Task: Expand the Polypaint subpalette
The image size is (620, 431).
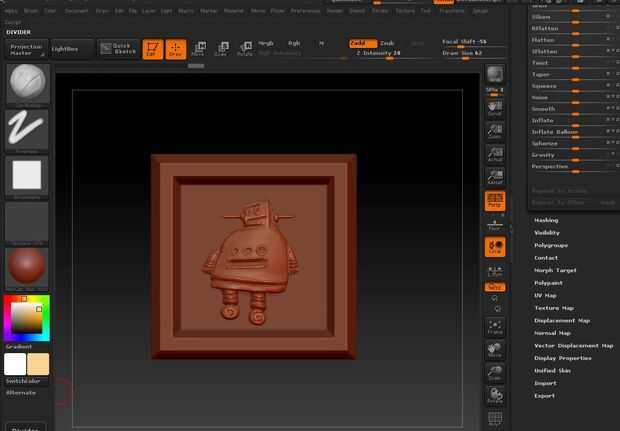Action: coord(548,283)
